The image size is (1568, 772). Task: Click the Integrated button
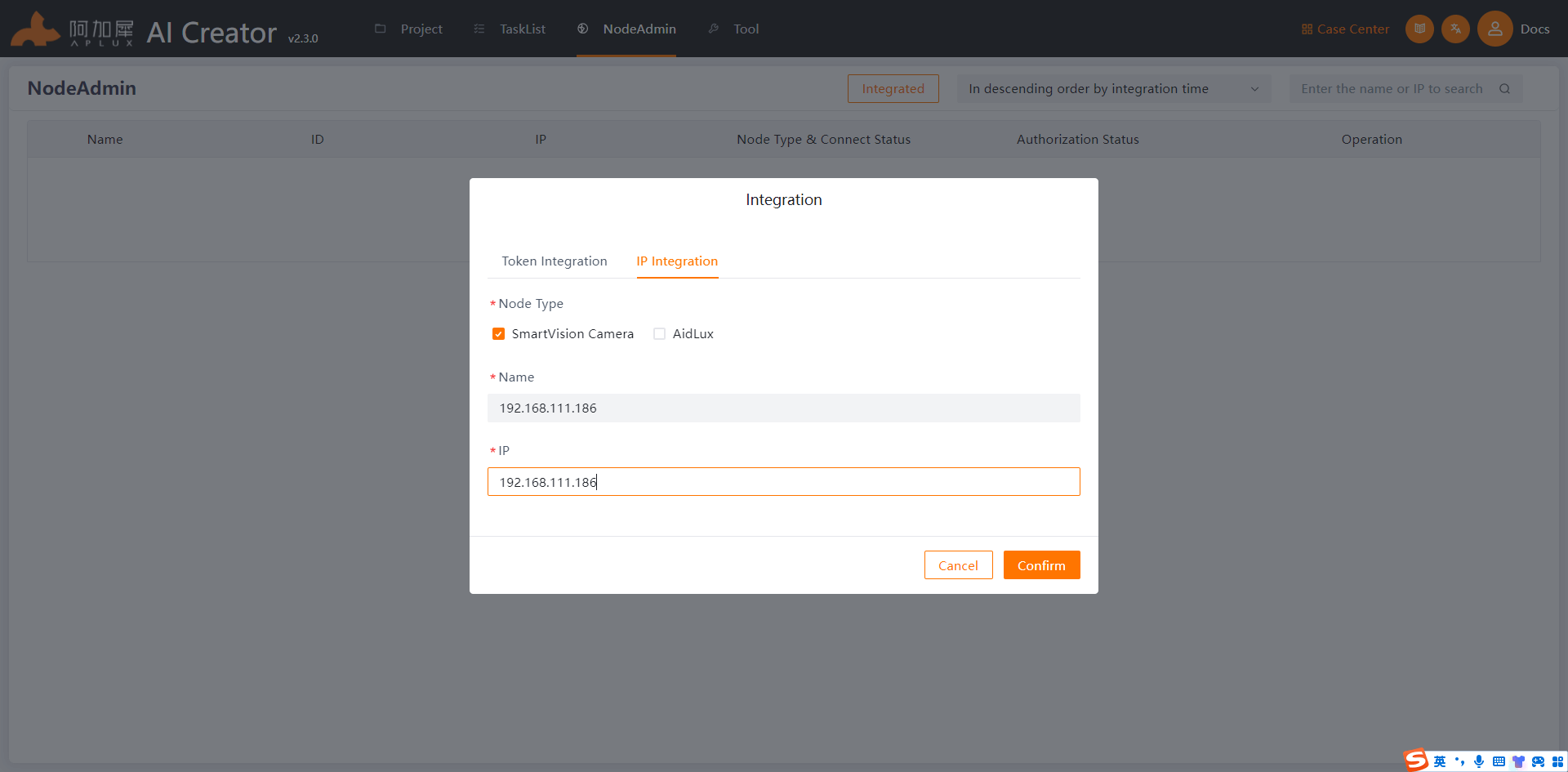tap(893, 88)
